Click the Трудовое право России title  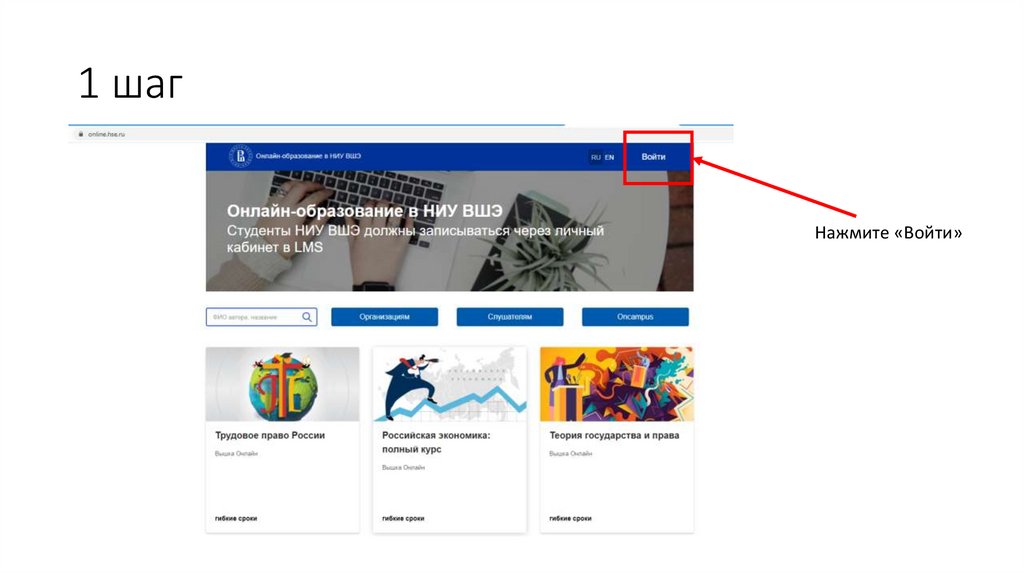click(x=270, y=436)
